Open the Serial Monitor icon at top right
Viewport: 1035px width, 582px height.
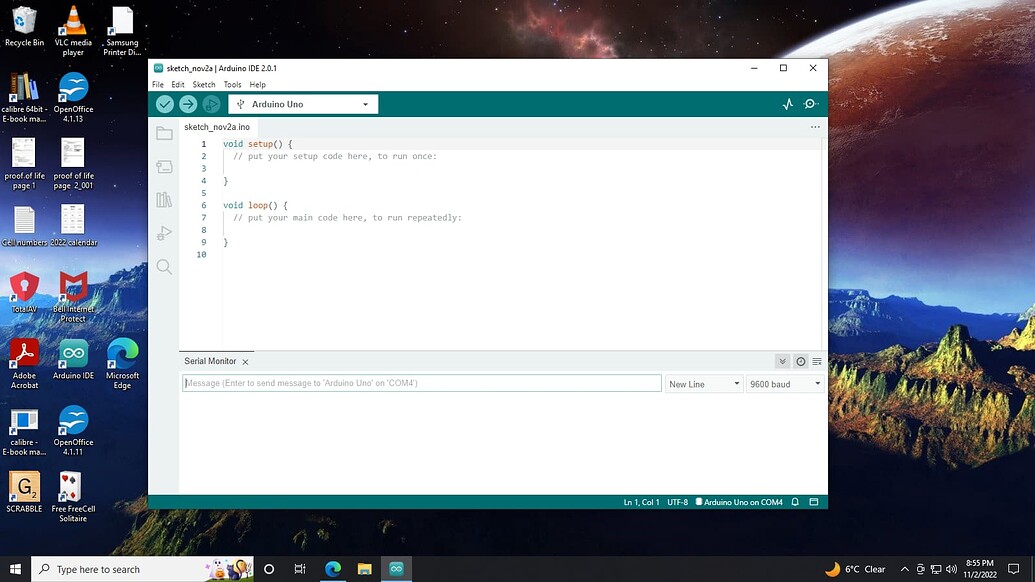coord(811,103)
